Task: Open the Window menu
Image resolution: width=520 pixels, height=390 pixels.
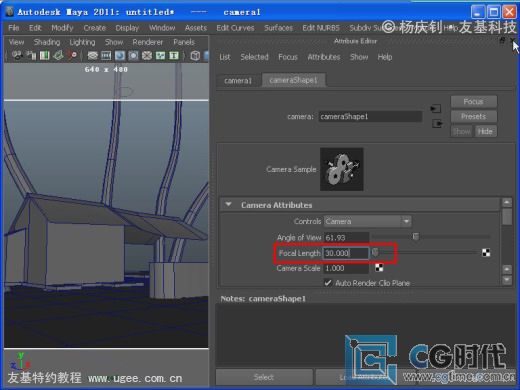Action: (x=162, y=28)
